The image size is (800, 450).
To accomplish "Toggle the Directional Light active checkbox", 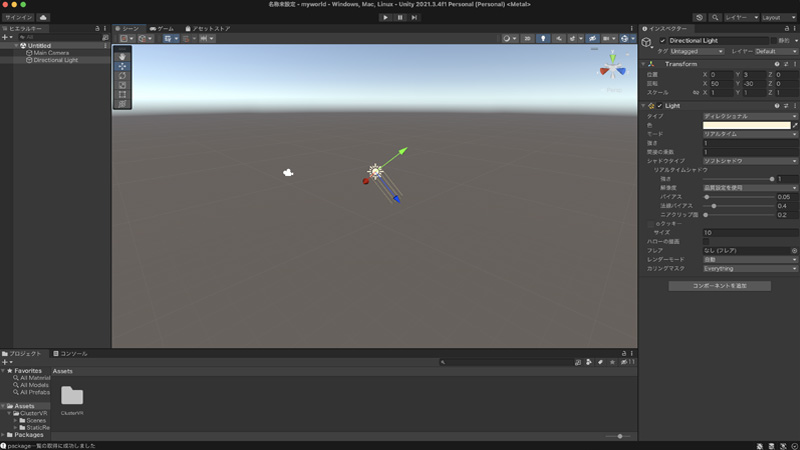I will pos(662,40).
